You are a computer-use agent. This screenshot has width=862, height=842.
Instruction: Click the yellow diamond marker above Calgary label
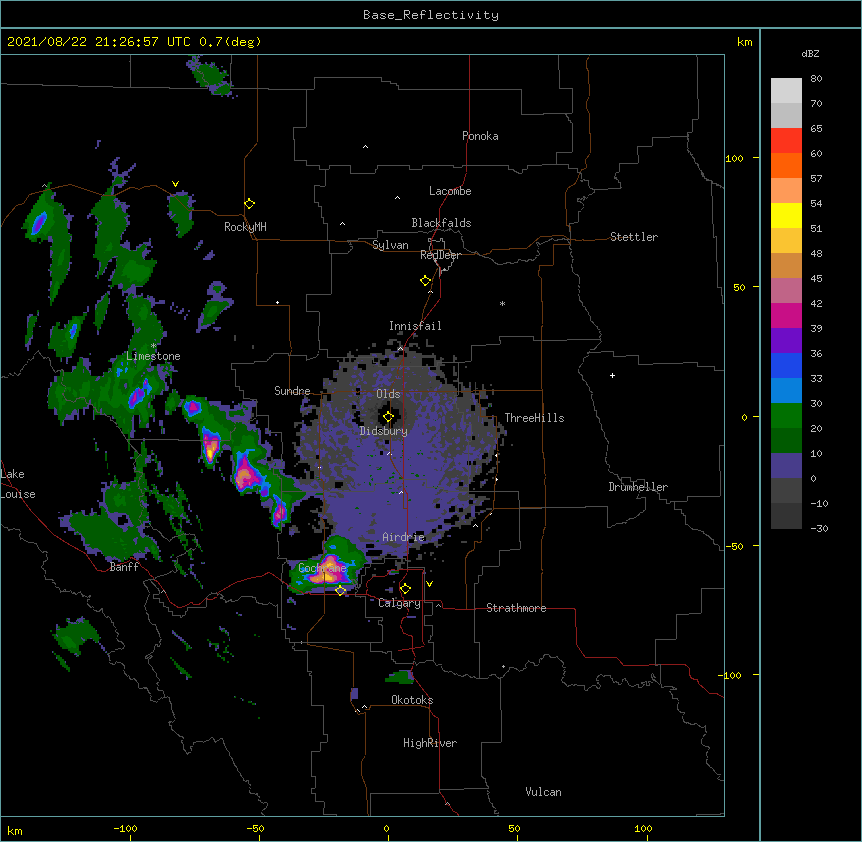[x=405, y=589]
